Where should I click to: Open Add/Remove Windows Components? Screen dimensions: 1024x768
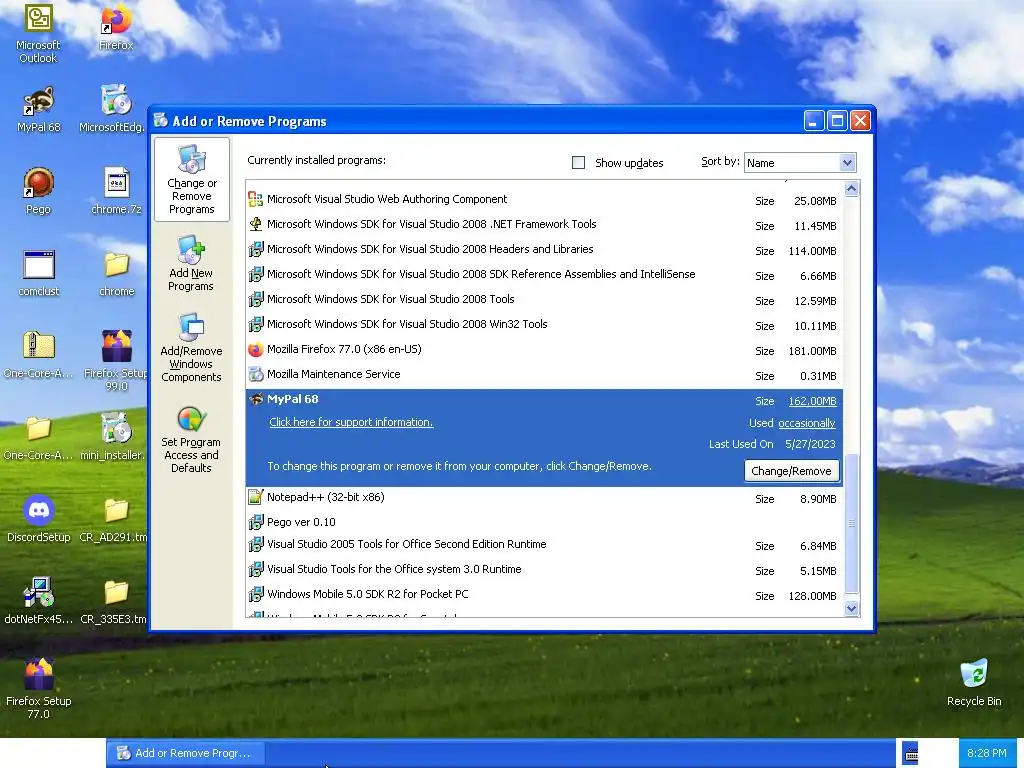tap(191, 347)
